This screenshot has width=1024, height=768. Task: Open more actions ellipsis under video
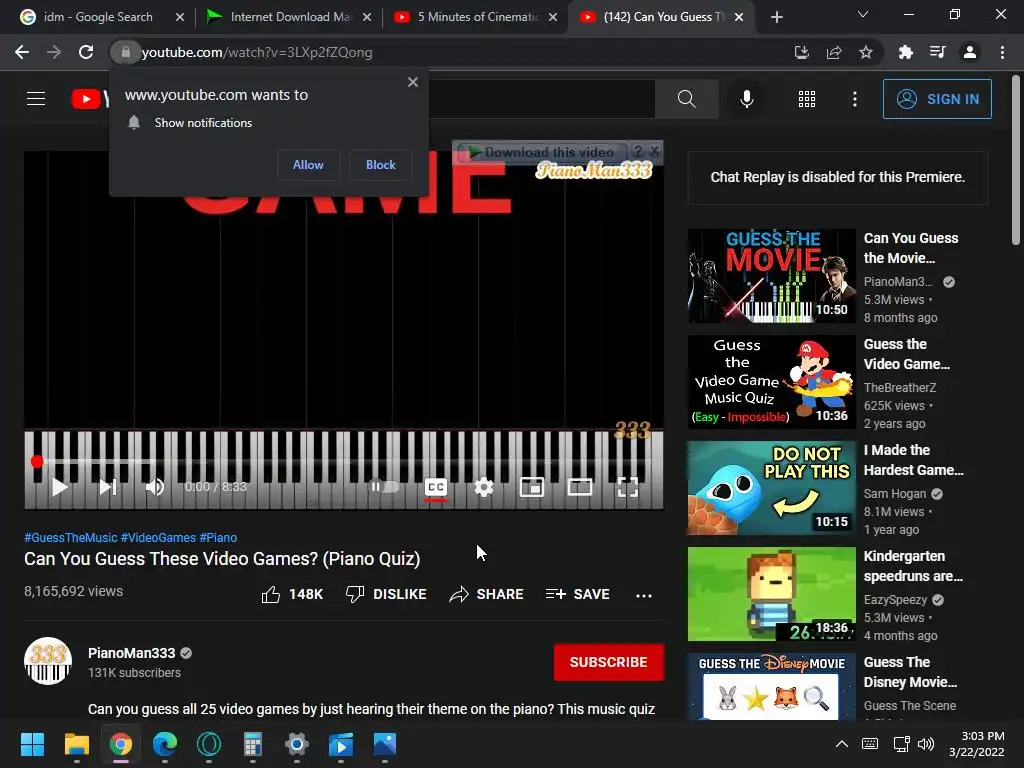tap(643, 596)
